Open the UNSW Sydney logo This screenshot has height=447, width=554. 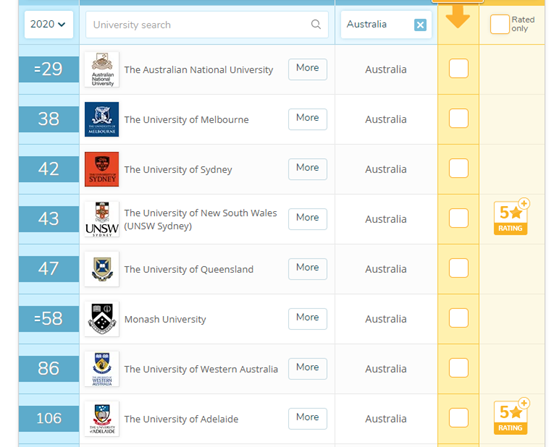tap(102, 219)
